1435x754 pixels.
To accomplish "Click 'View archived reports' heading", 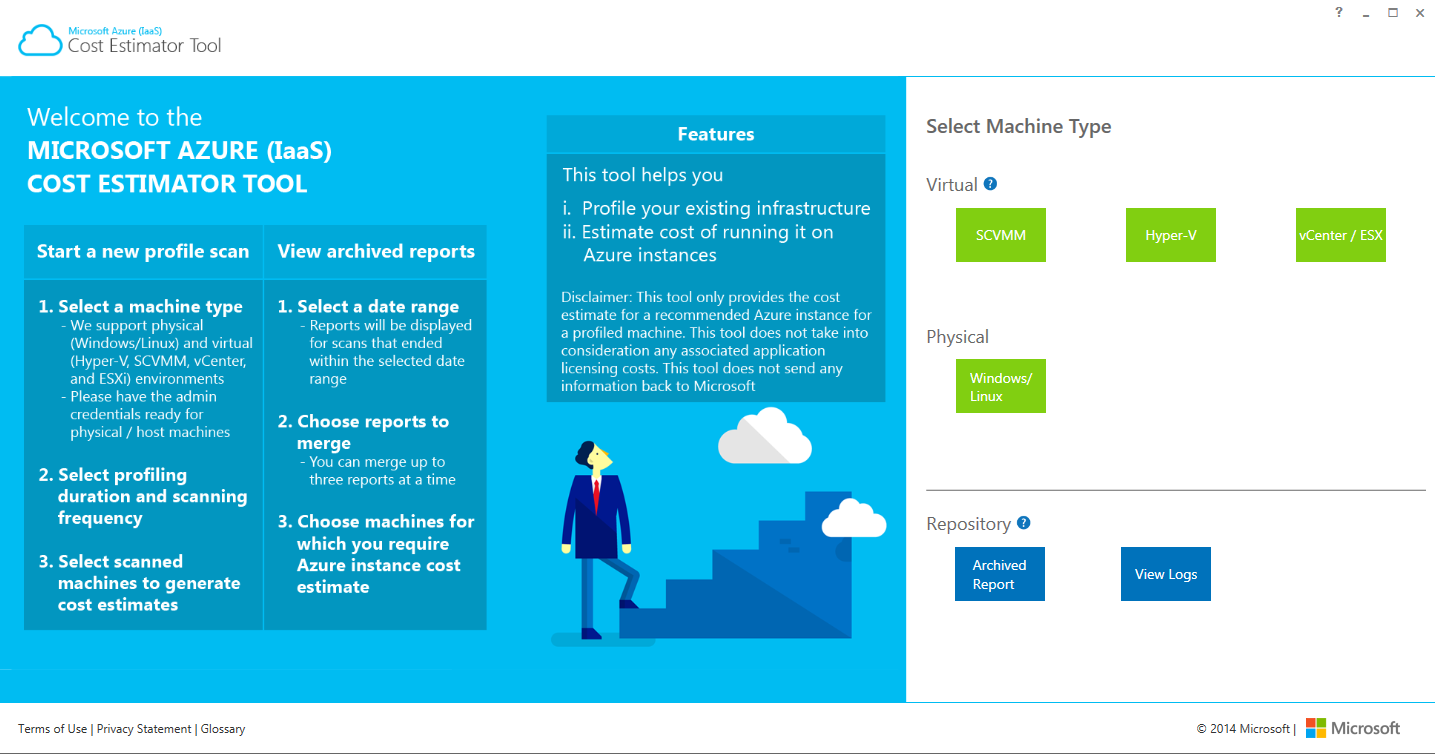I will coord(376,251).
